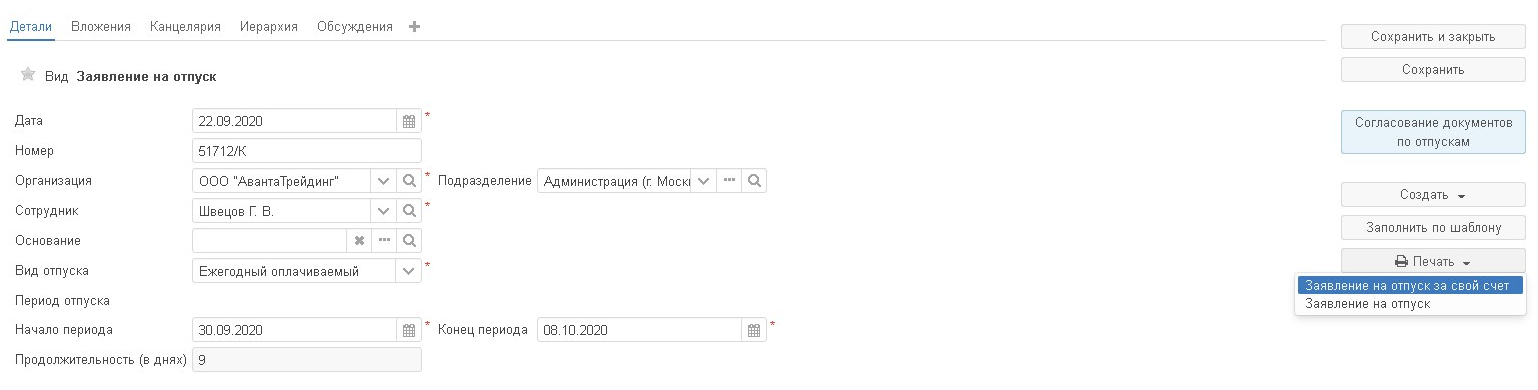The height and width of the screenshot is (390, 1538).
Task: Open Подразделение ellipsis selection button
Action: (730, 181)
